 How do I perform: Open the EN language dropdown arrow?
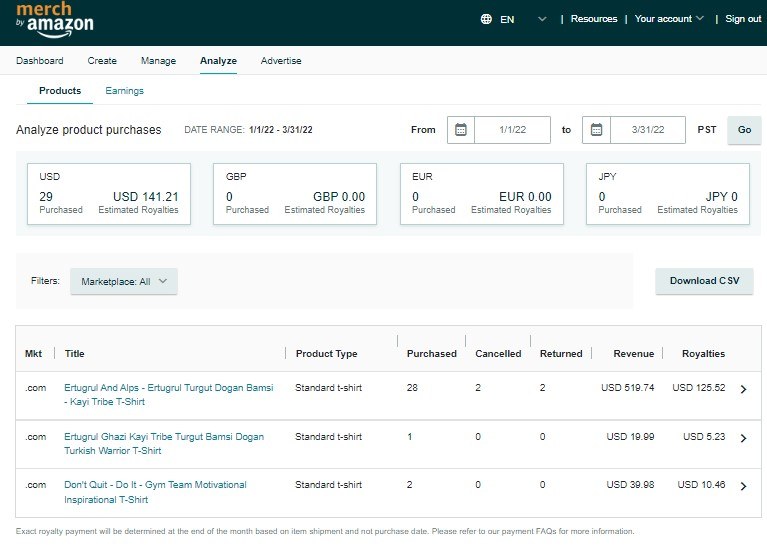(x=541, y=19)
